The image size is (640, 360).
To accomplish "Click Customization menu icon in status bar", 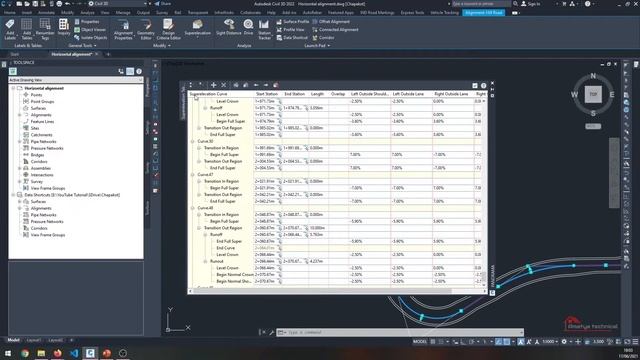I will tap(635, 342).
